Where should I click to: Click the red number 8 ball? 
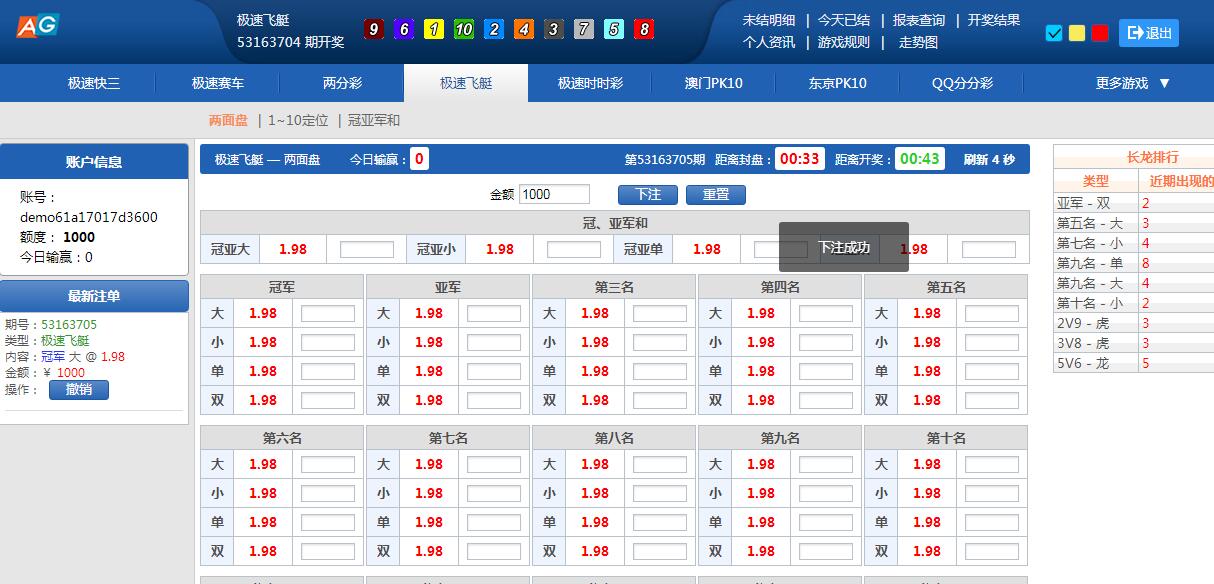pyautogui.click(x=644, y=29)
